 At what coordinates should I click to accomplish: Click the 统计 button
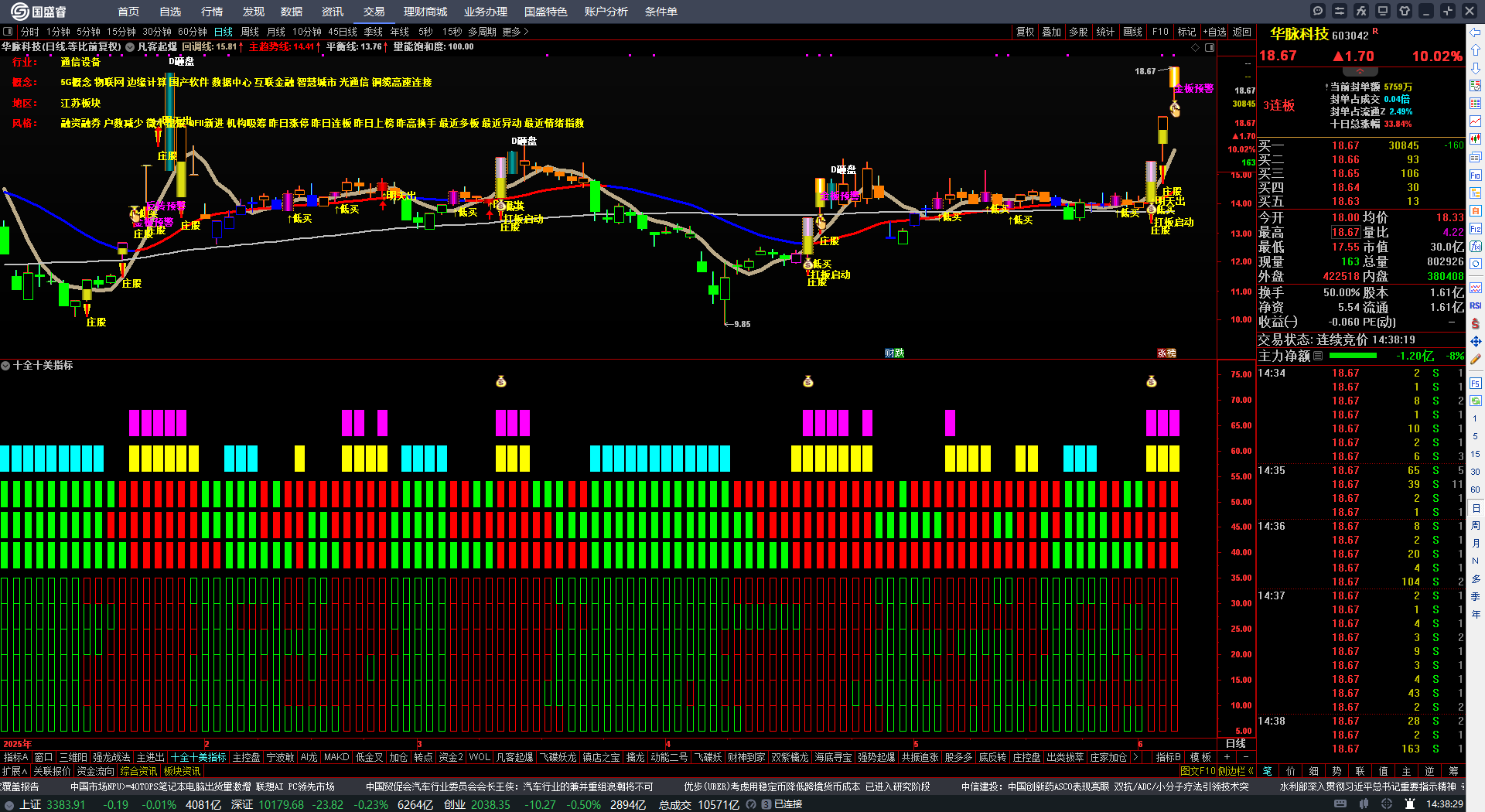[1106, 32]
